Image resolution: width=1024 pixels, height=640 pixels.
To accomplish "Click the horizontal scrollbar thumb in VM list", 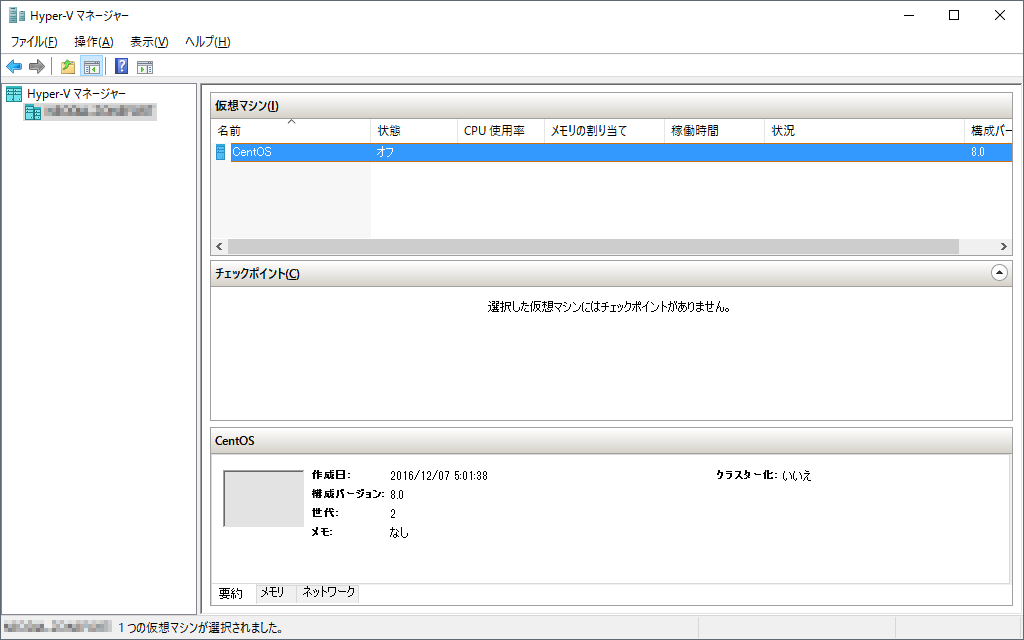I will (x=593, y=246).
